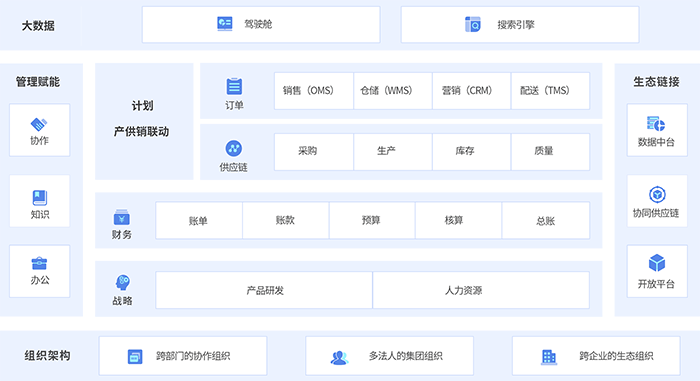Choose the 总账 finance item
The width and height of the screenshot is (700, 381).
tap(546, 220)
